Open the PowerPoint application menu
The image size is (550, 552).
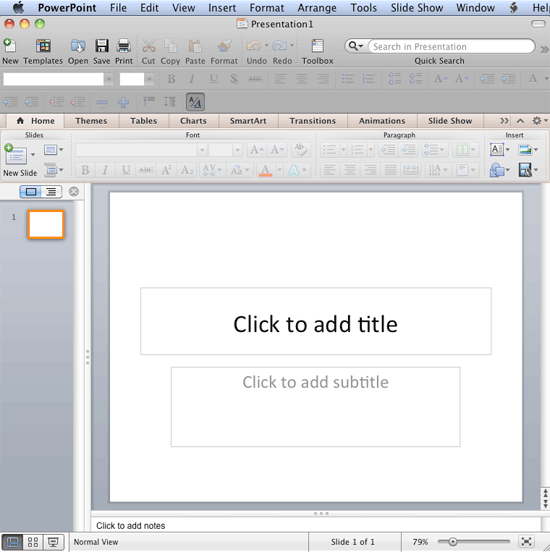pyautogui.click(x=67, y=7)
